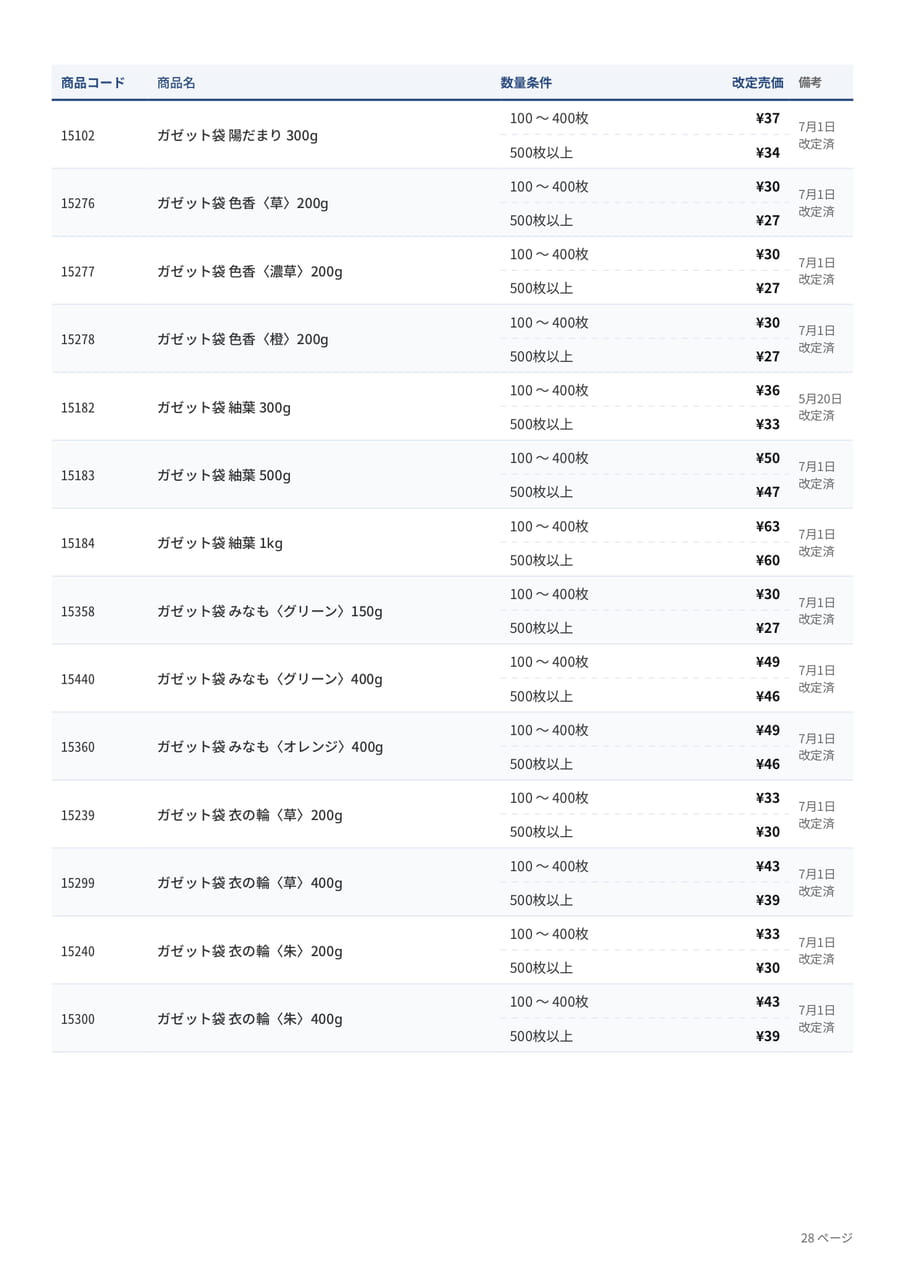Click product code 15239
The height and width of the screenshot is (1280, 905).
[78, 815]
